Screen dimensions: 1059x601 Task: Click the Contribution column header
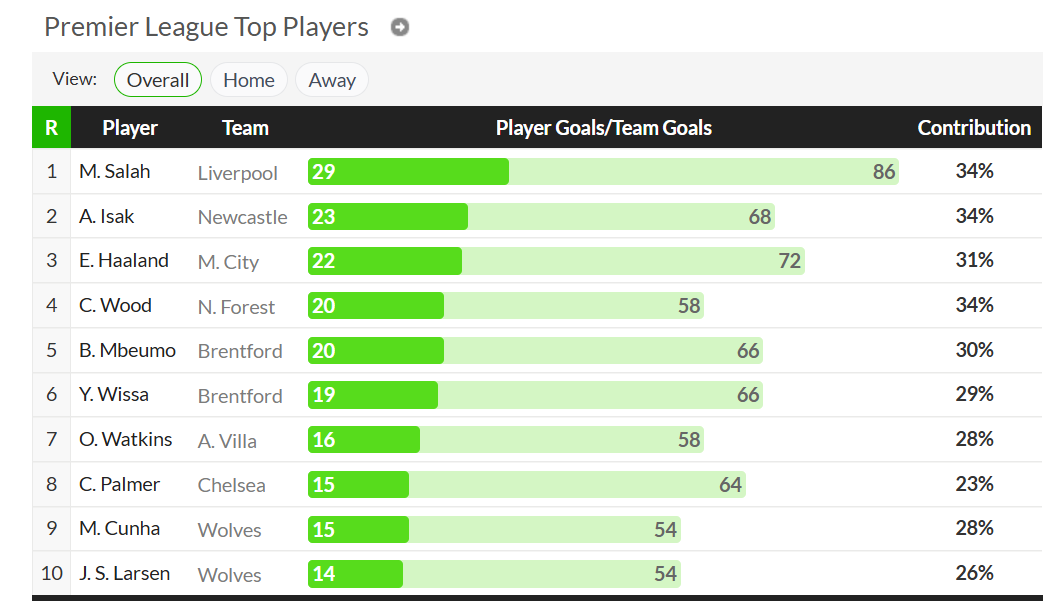click(x=974, y=128)
